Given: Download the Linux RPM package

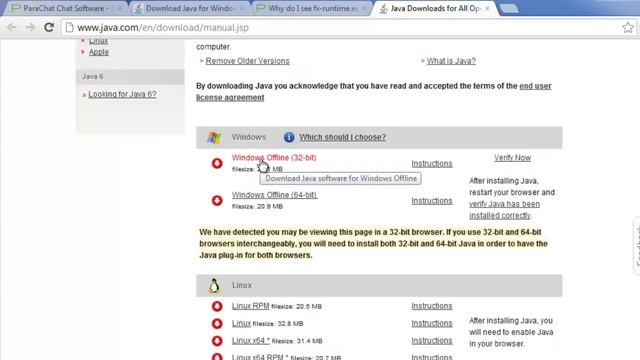Looking at the screenshot, I should (251, 306).
